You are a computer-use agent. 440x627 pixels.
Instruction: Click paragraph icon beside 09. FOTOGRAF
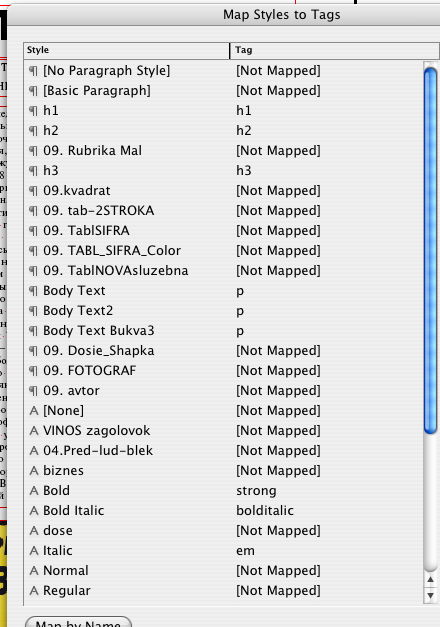point(34,371)
